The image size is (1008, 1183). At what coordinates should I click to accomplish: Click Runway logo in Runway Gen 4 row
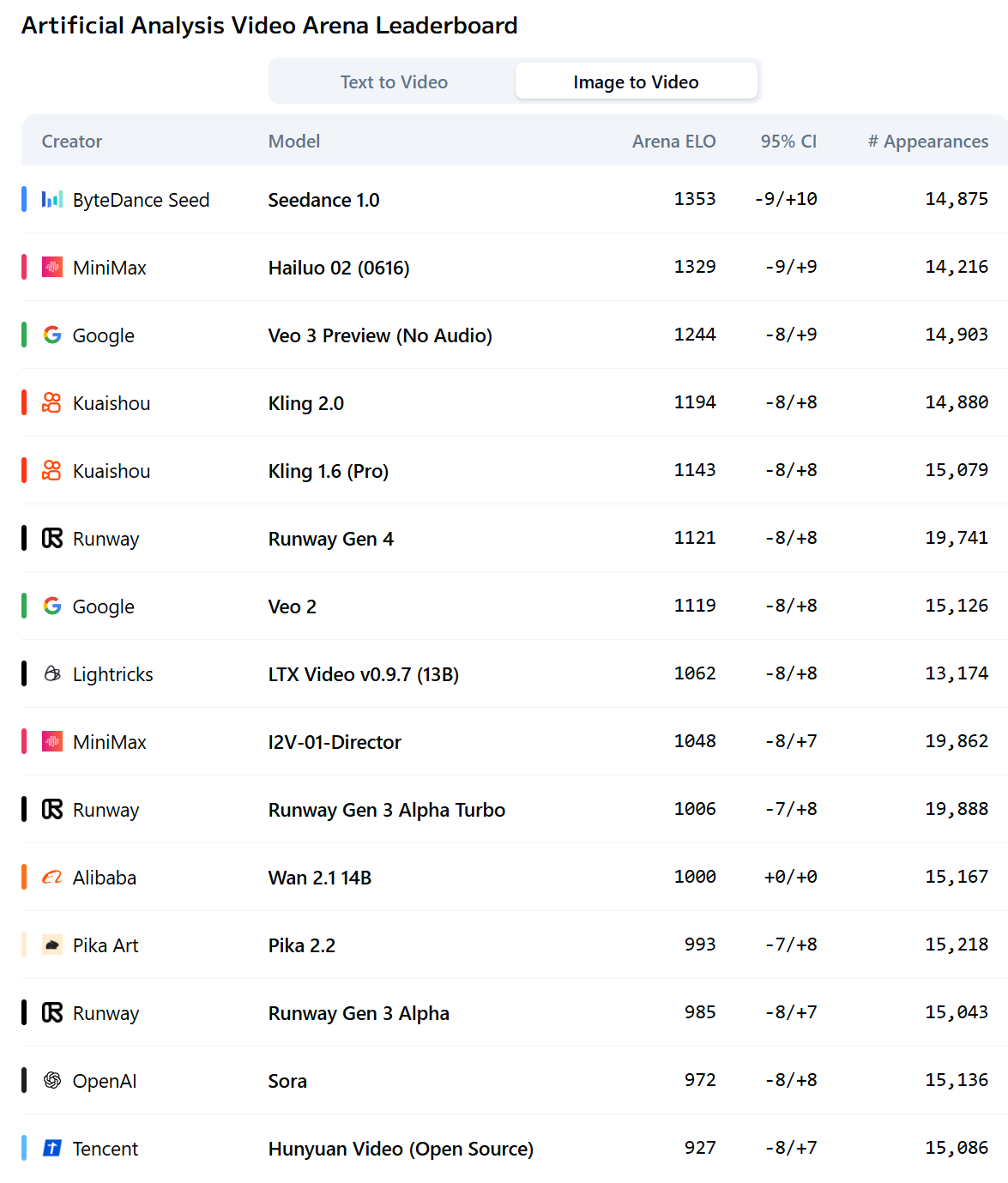tap(52, 539)
